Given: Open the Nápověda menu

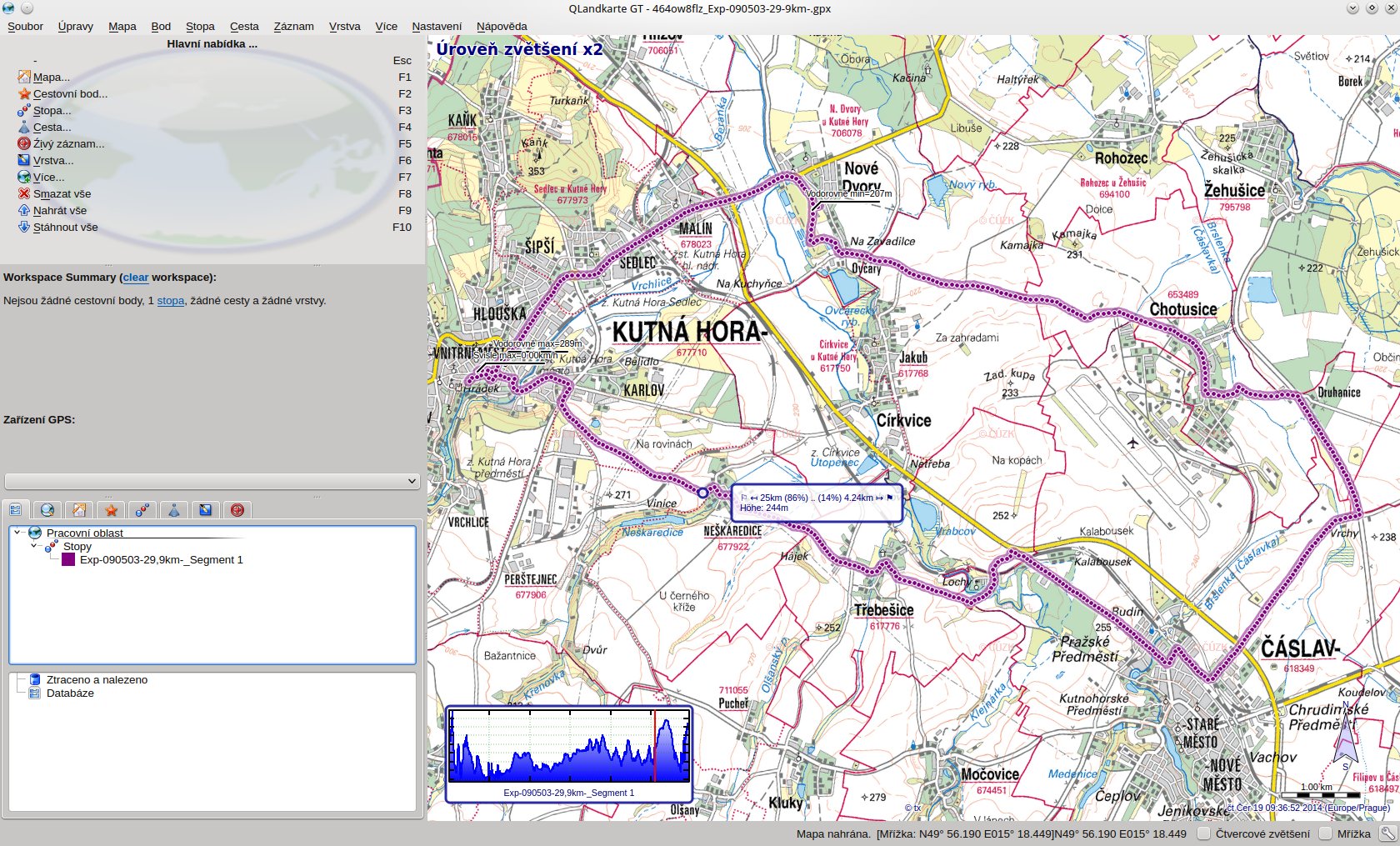Looking at the screenshot, I should coord(502,26).
